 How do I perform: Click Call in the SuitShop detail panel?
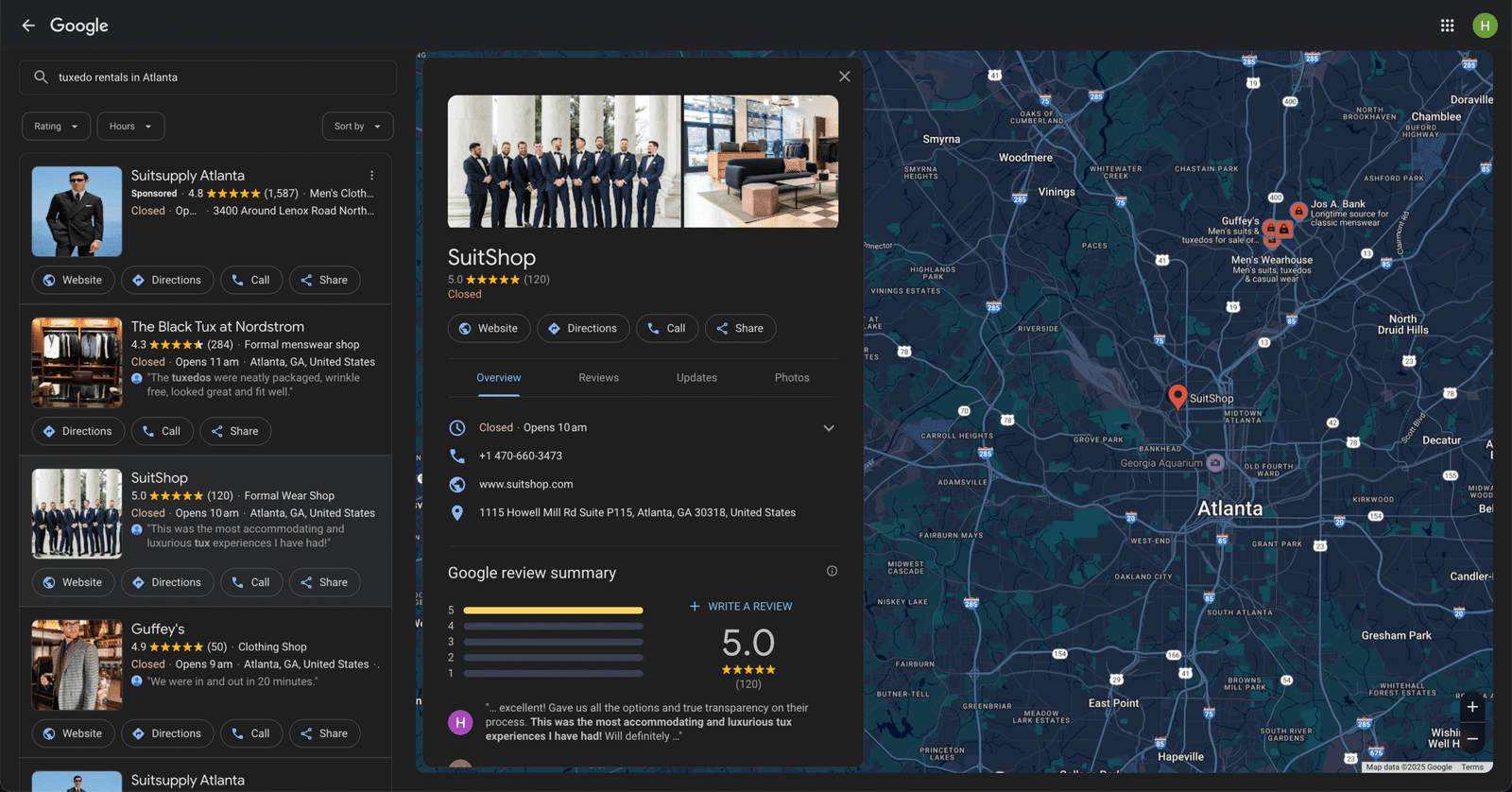[x=667, y=328]
